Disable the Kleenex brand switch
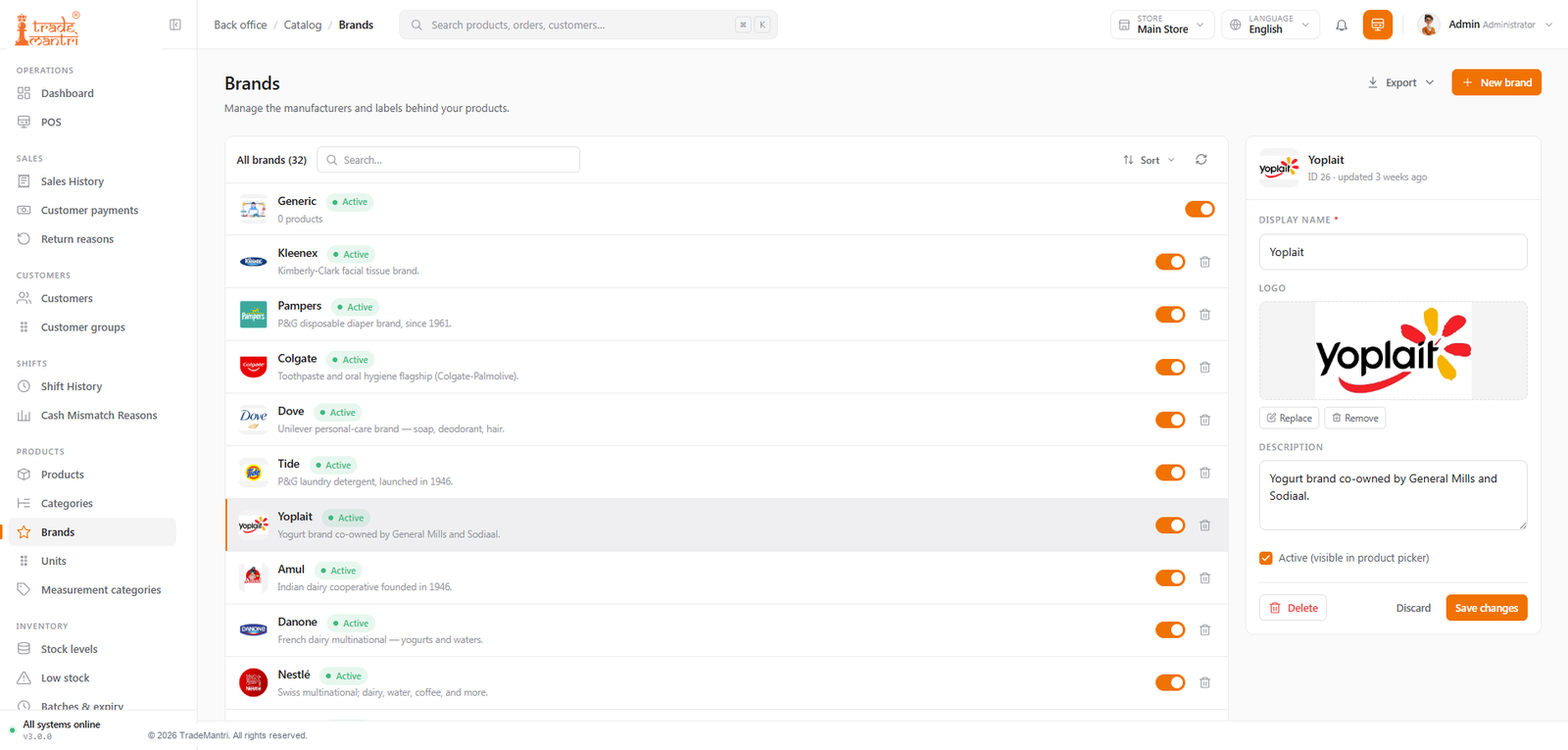This screenshot has height=750, width=1568. (1170, 262)
